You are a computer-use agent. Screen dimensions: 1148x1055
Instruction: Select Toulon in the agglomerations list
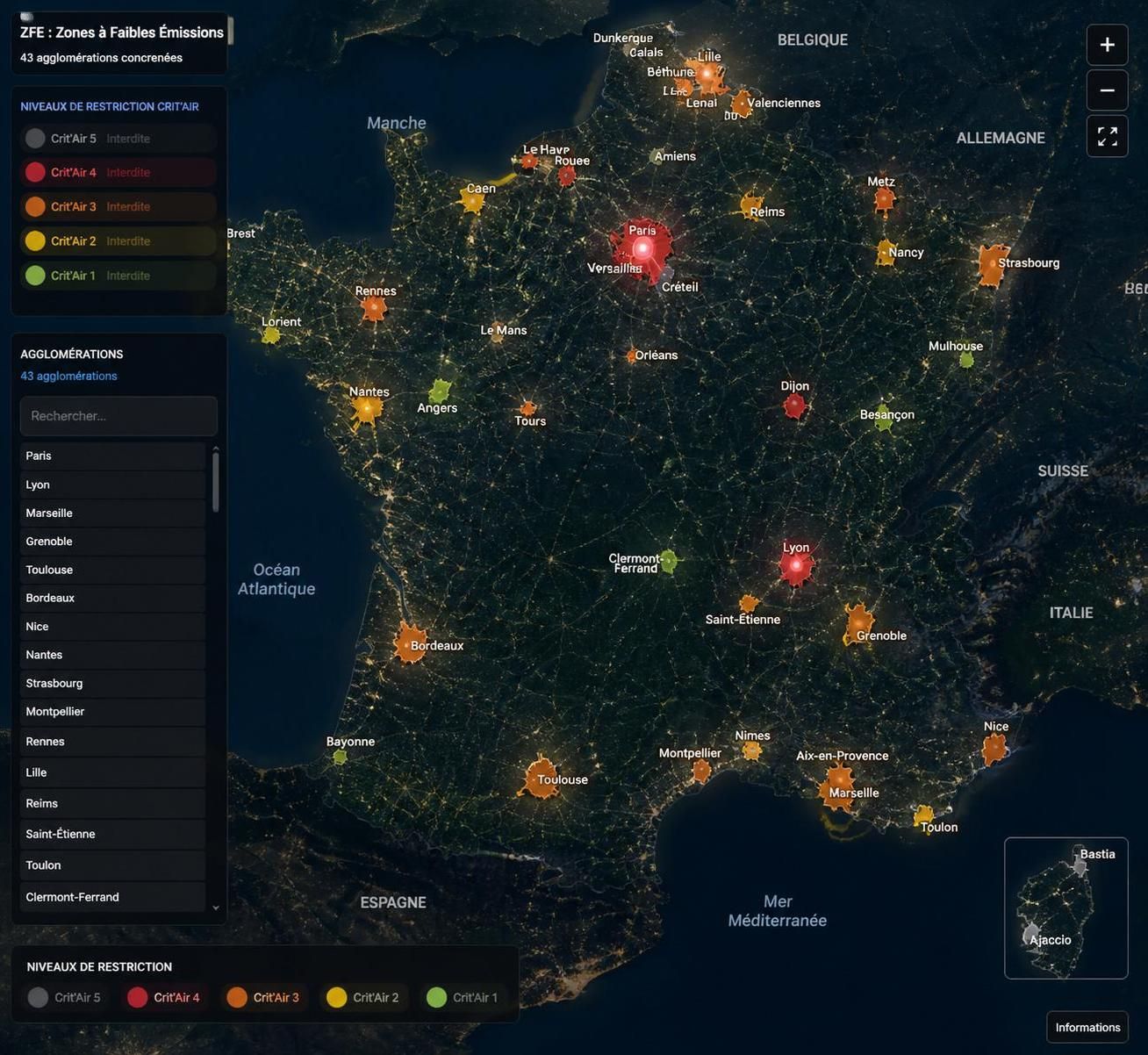click(112, 865)
